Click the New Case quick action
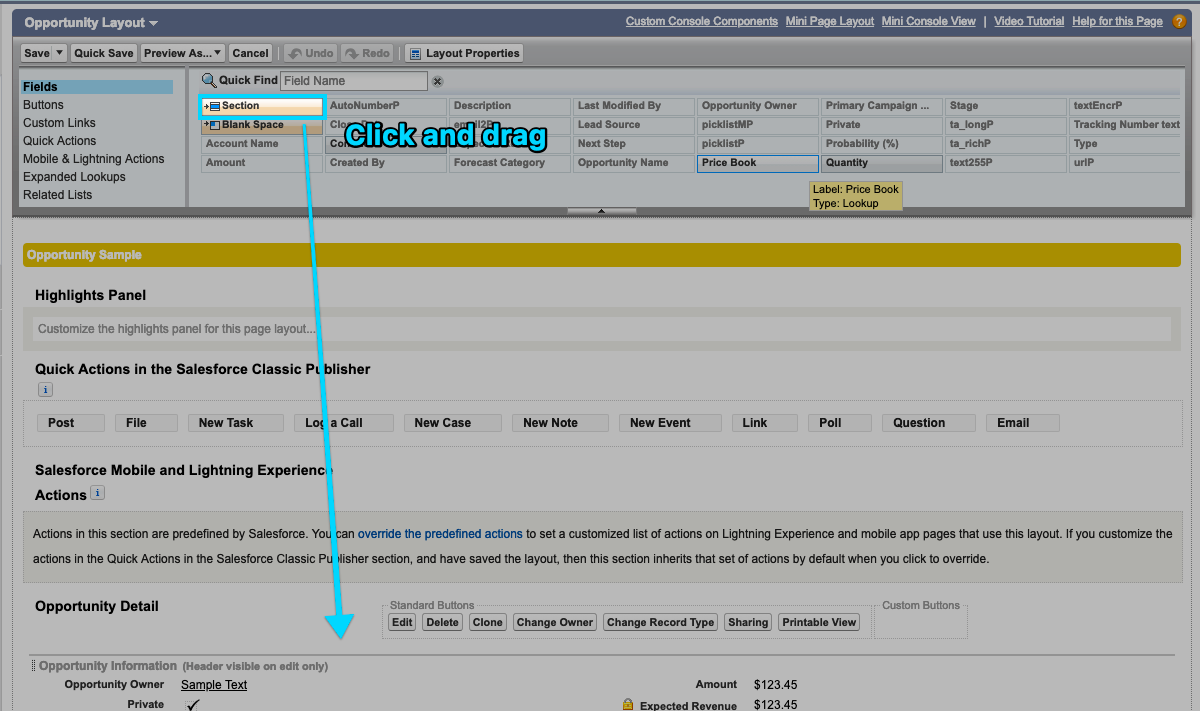Viewport: 1200px width, 711px height. [453, 423]
